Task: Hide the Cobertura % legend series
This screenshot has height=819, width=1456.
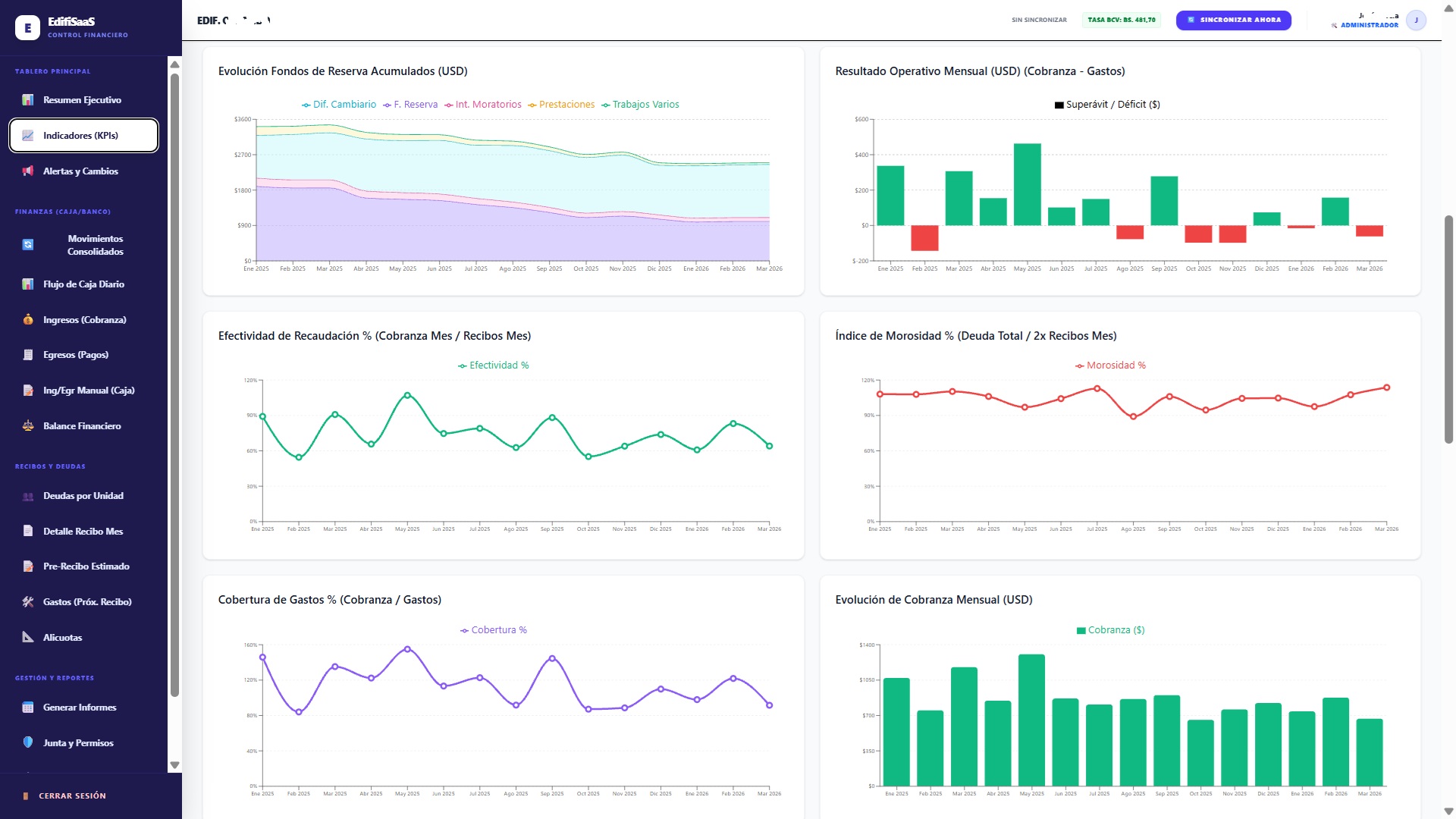Action: [493, 630]
